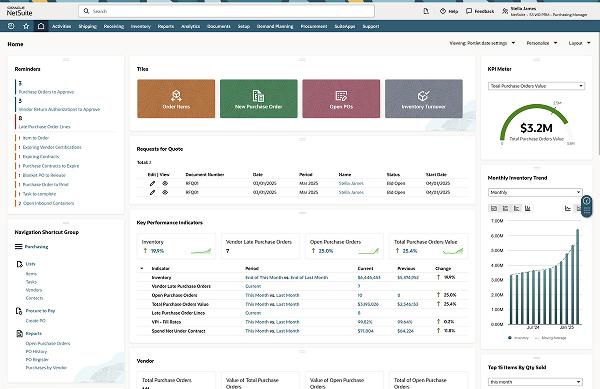Open Feedback in the header

(480, 11)
